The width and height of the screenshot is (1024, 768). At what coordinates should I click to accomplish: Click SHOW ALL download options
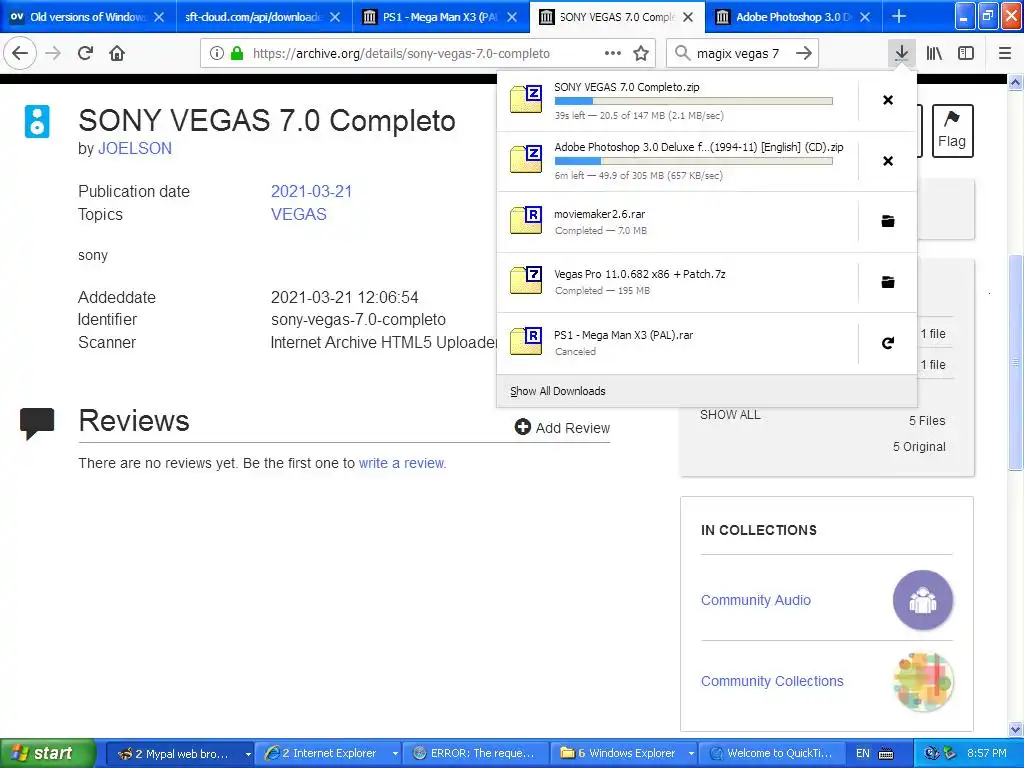[x=730, y=415]
